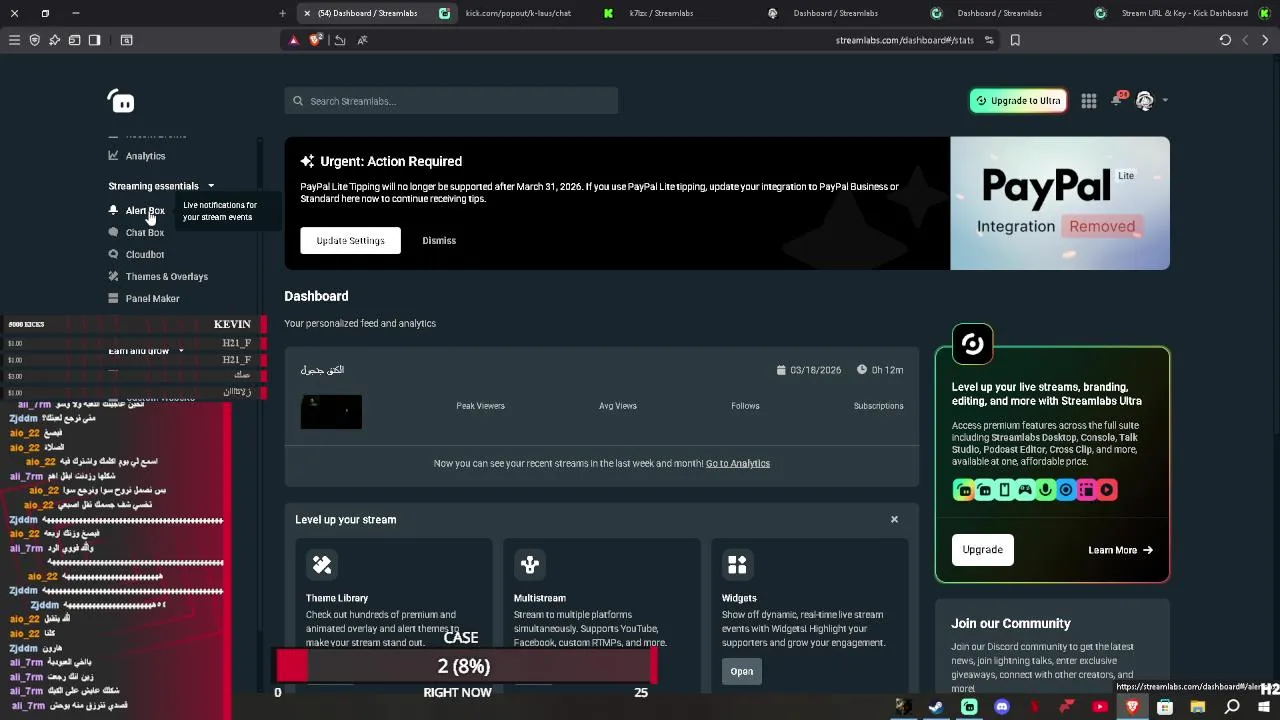
Task: Click Open button on Widgets card
Action: [741, 672]
